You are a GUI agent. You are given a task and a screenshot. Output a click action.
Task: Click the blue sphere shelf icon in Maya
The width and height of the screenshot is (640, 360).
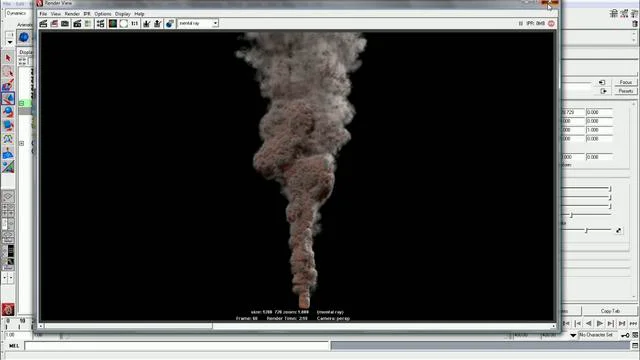[24, 37]
